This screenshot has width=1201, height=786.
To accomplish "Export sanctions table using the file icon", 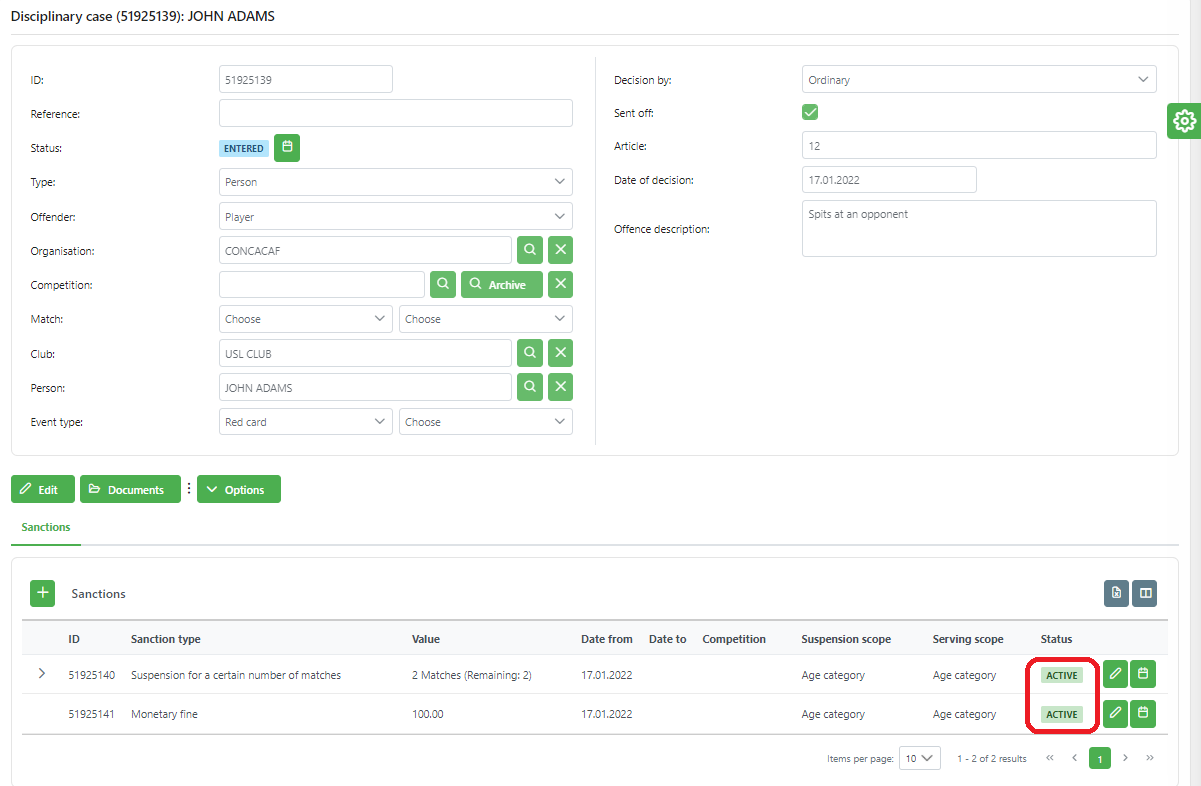I will pos(1116,593).
